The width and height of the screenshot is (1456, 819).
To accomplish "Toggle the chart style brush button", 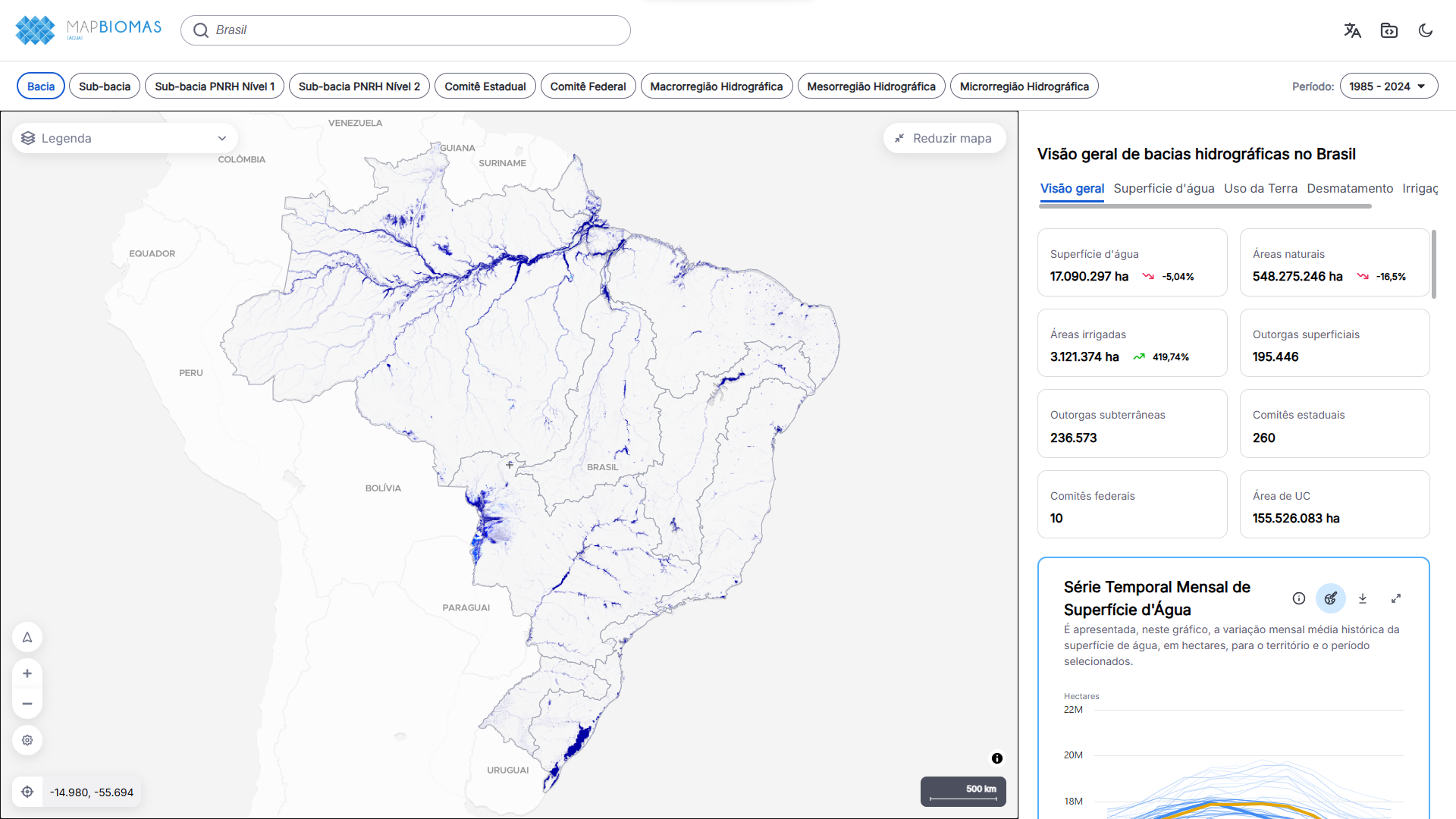I will (x=1330, y=598).
